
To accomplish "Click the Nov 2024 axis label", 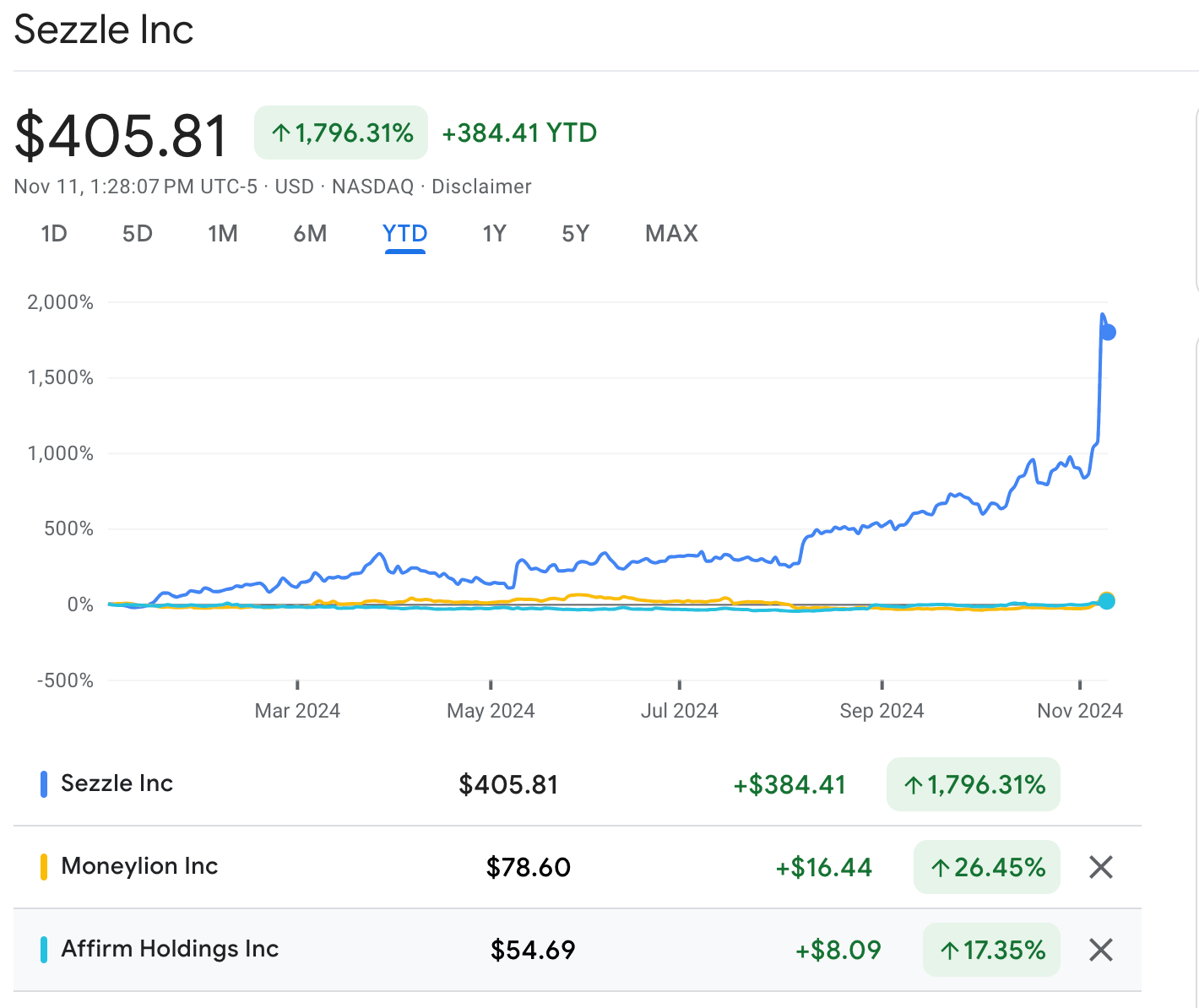I will pyautogui.click(x=1080, y=711).
